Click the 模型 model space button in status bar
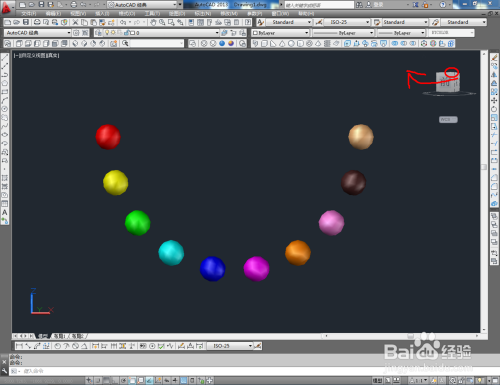This screenshot has height=385, width=500. (377, 380)
